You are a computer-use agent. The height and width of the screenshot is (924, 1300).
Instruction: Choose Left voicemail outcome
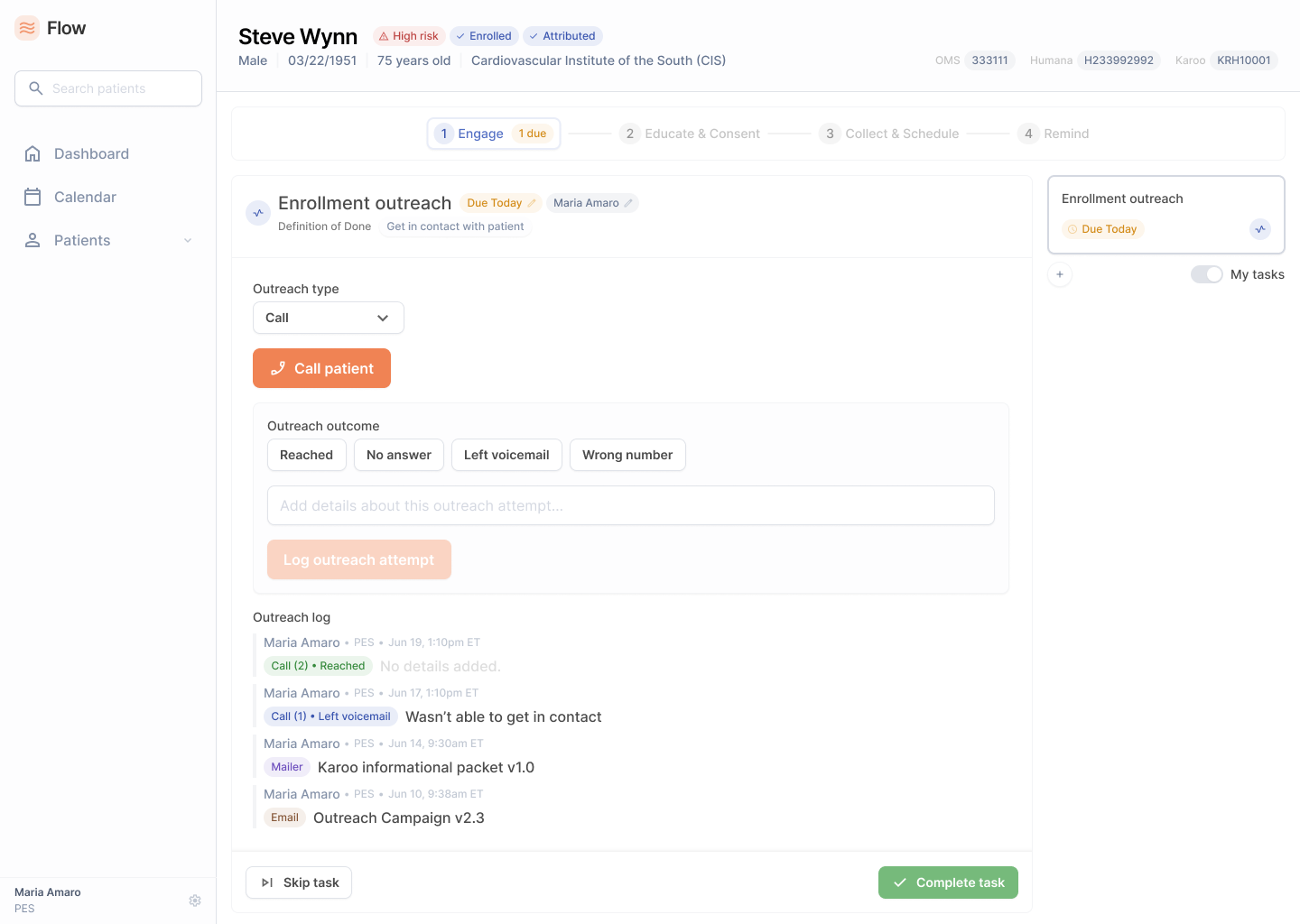[506, 455]
